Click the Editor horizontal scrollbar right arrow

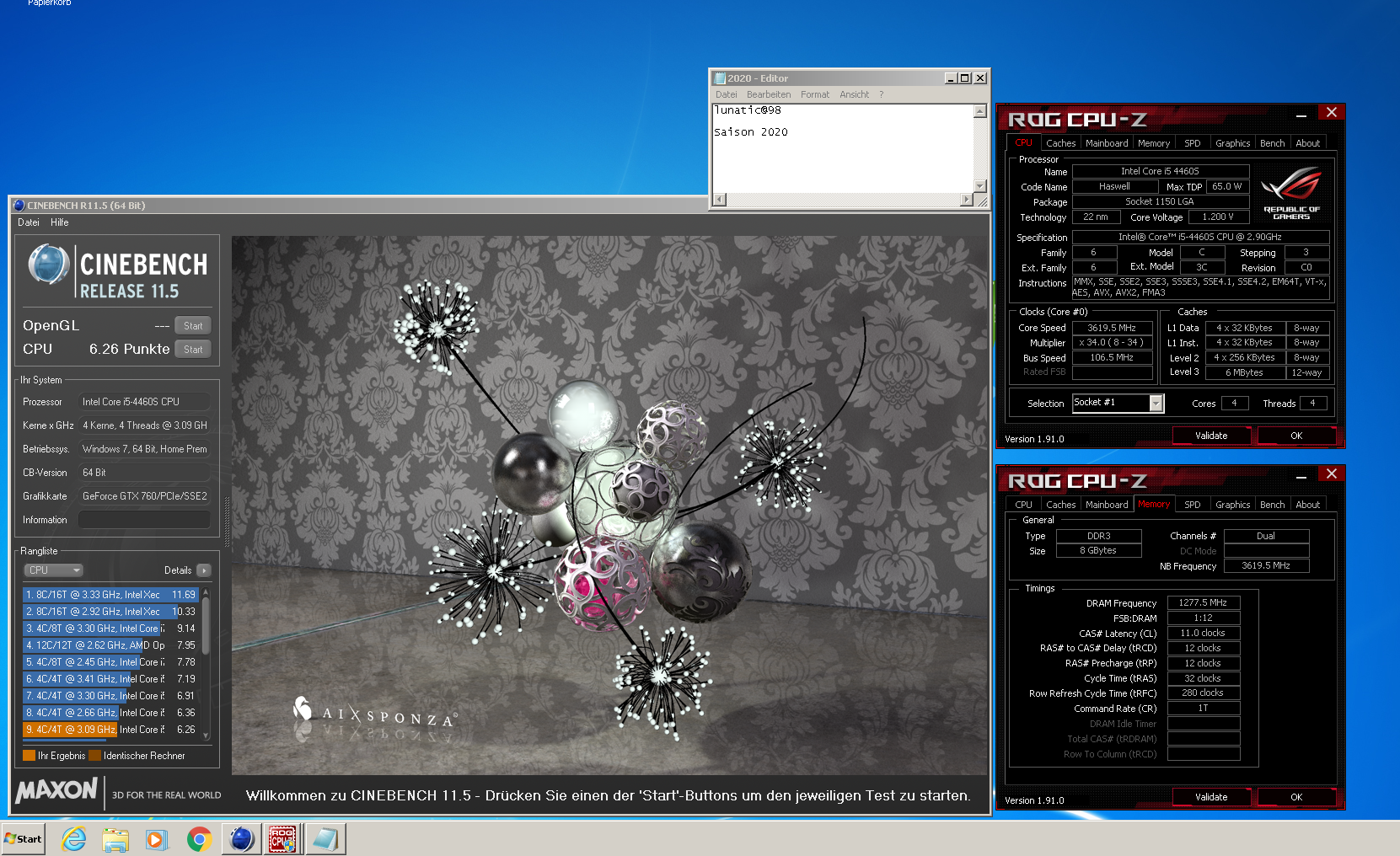967,200
